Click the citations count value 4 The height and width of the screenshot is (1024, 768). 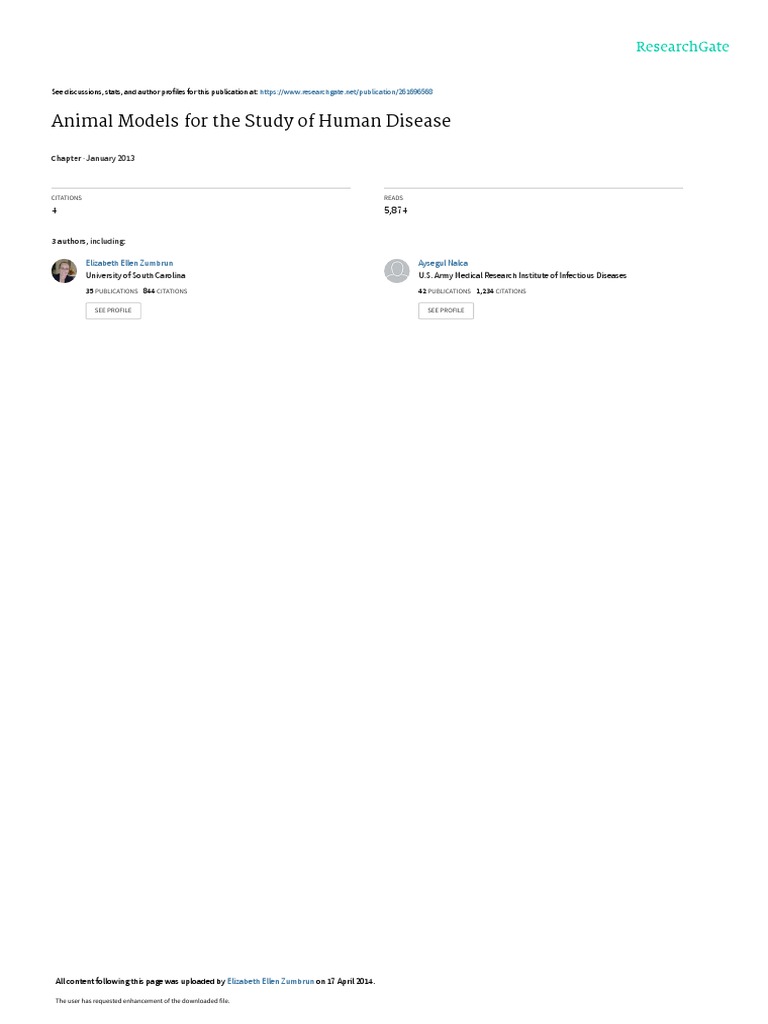click(54, 210)
